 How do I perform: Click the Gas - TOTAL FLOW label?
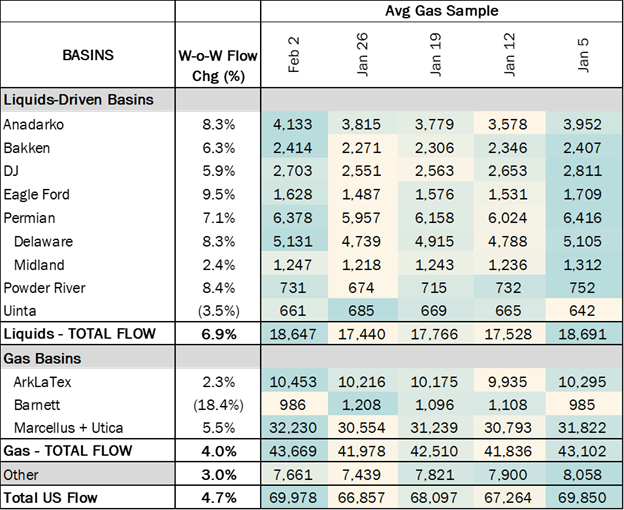[x=68, y=451]
